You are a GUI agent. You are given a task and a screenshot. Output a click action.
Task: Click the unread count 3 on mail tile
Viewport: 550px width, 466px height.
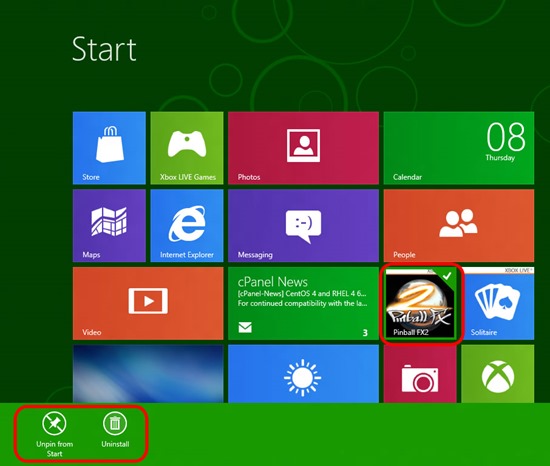[x=365, y=332]
